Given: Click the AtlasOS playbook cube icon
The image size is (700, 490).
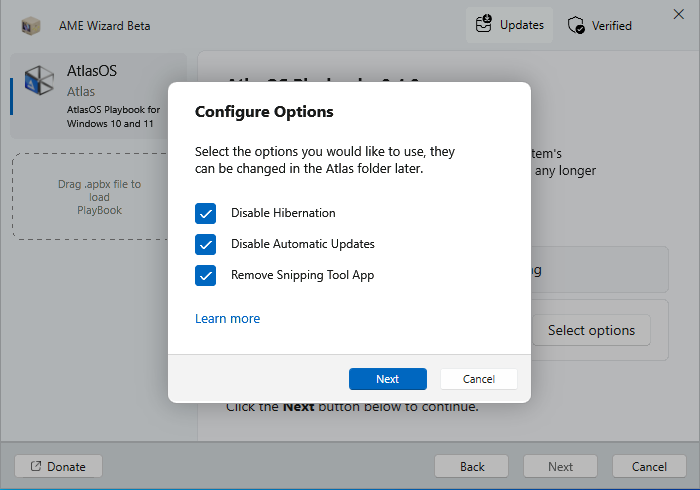Looking at the screenshot, I should [39, 81].
